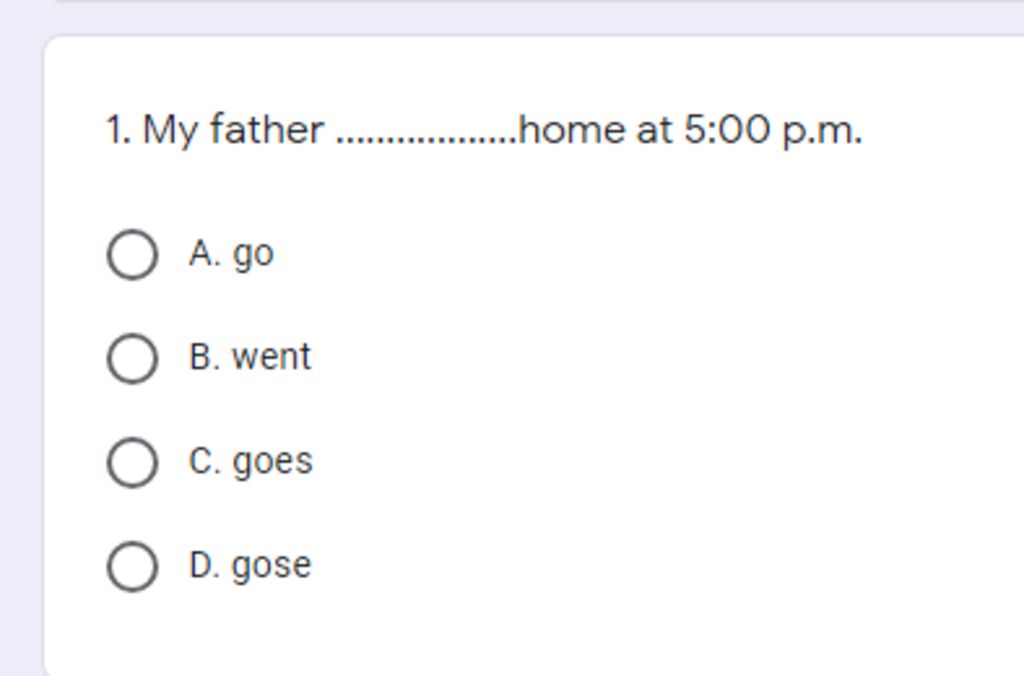This screenshot has height=676, width=1024.
Task: Click the "5:00" time in the question
Action: 727,129
